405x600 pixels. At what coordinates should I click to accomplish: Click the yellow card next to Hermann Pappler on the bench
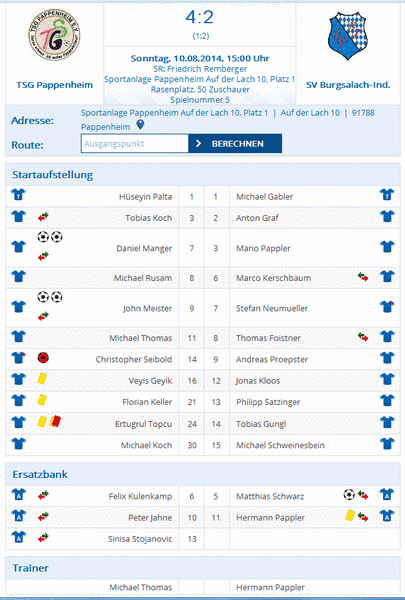(x=350, y=515)
